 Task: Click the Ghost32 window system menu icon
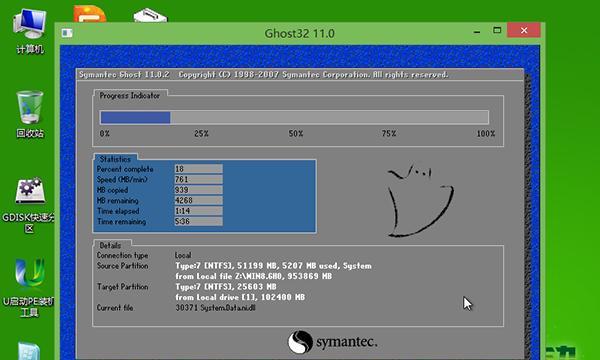67,33
